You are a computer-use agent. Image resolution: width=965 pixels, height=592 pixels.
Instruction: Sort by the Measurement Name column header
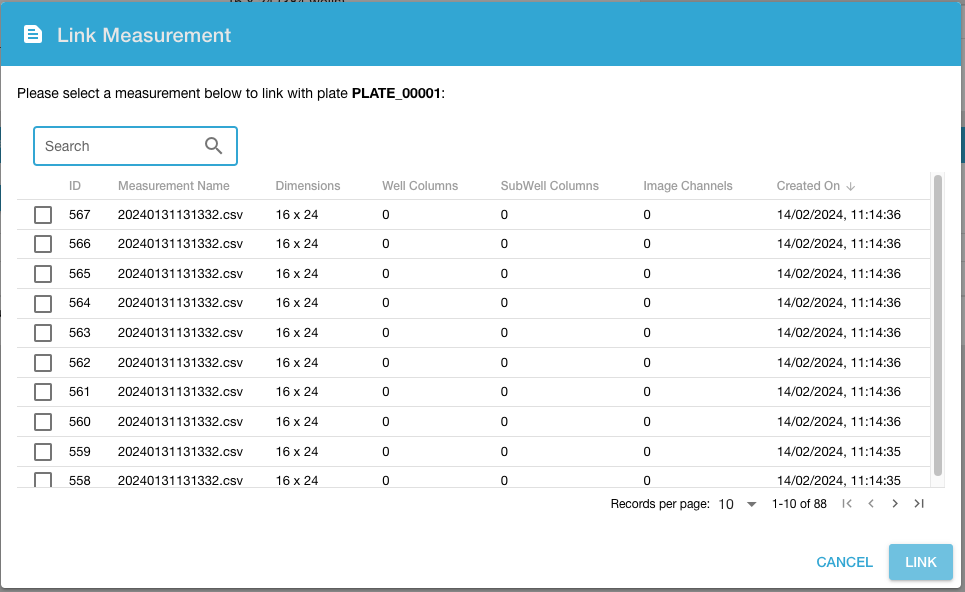[173, 186]
